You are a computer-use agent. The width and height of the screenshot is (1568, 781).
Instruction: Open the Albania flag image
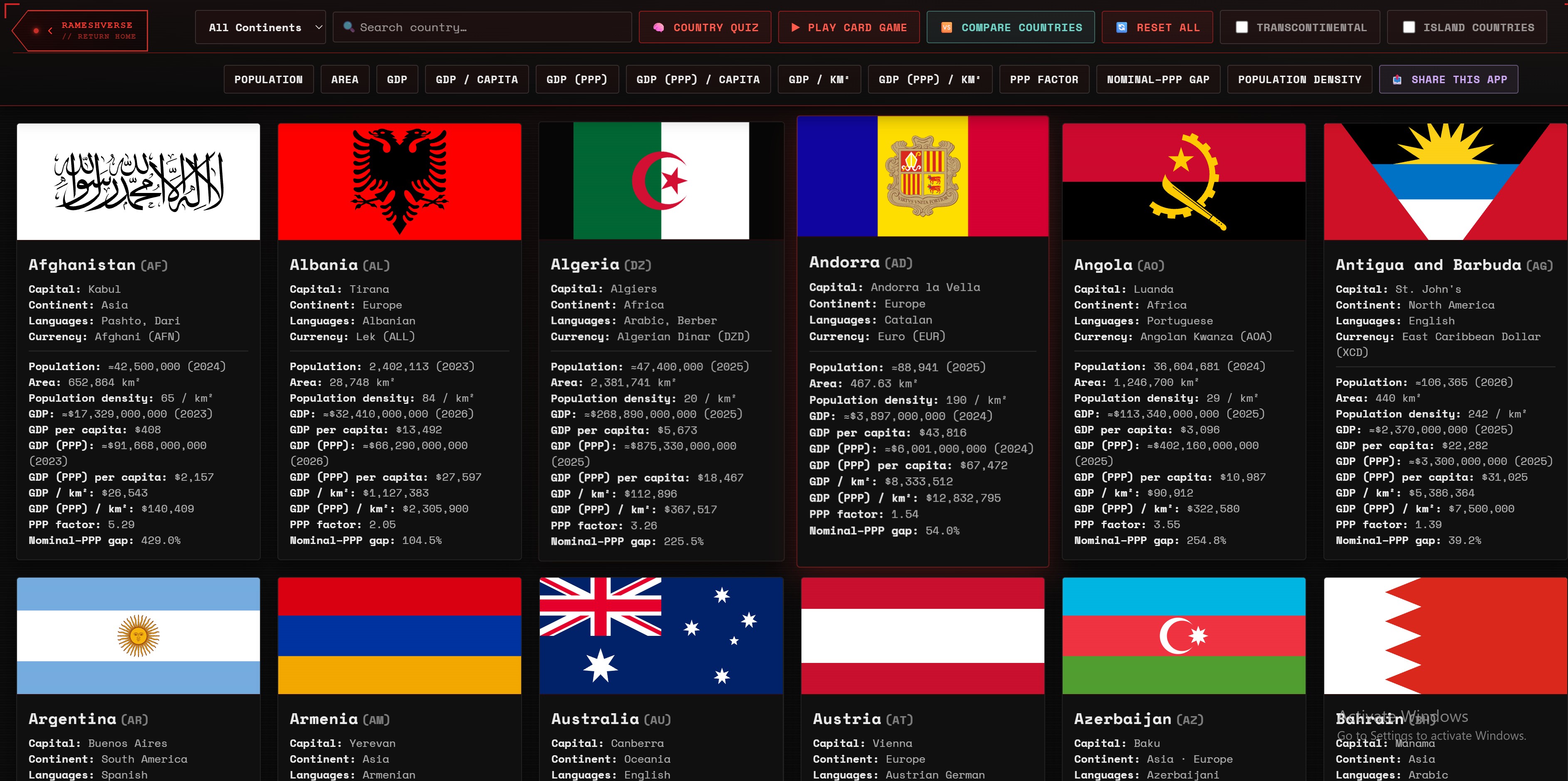click(399, 181)
